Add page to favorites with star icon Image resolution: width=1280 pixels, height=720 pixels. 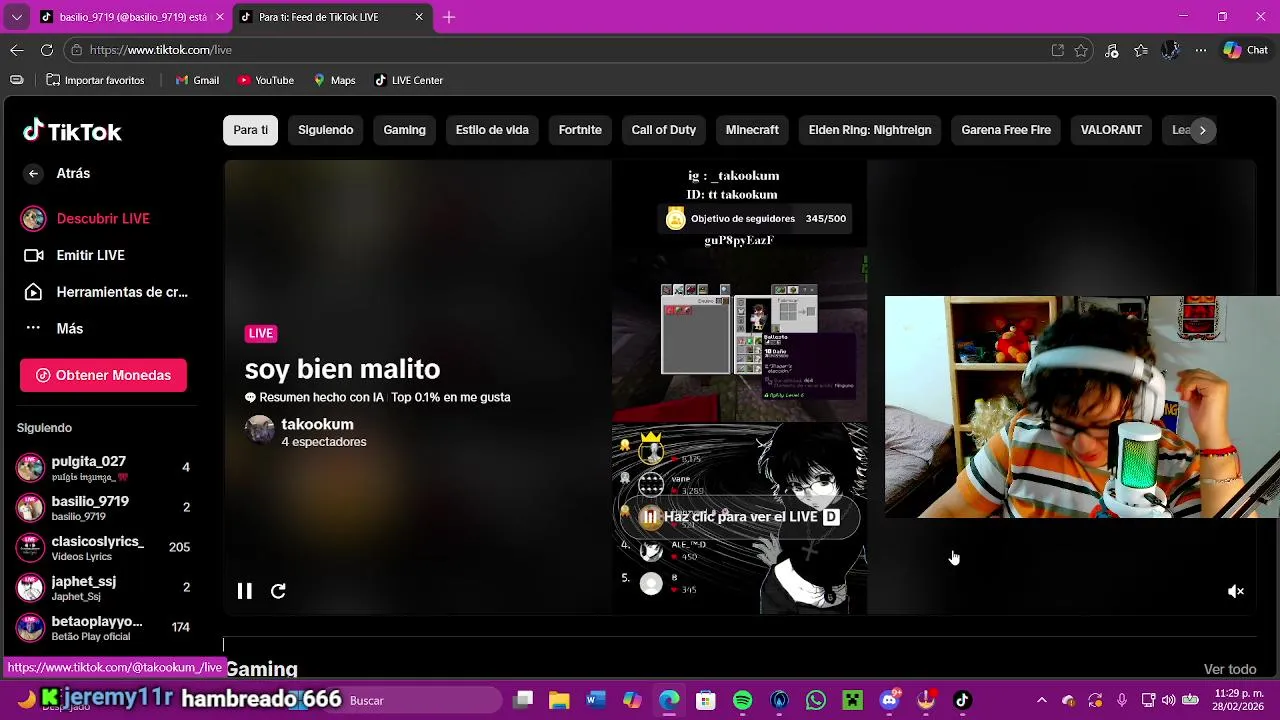pyautogui.click(x=1081, y=50)
